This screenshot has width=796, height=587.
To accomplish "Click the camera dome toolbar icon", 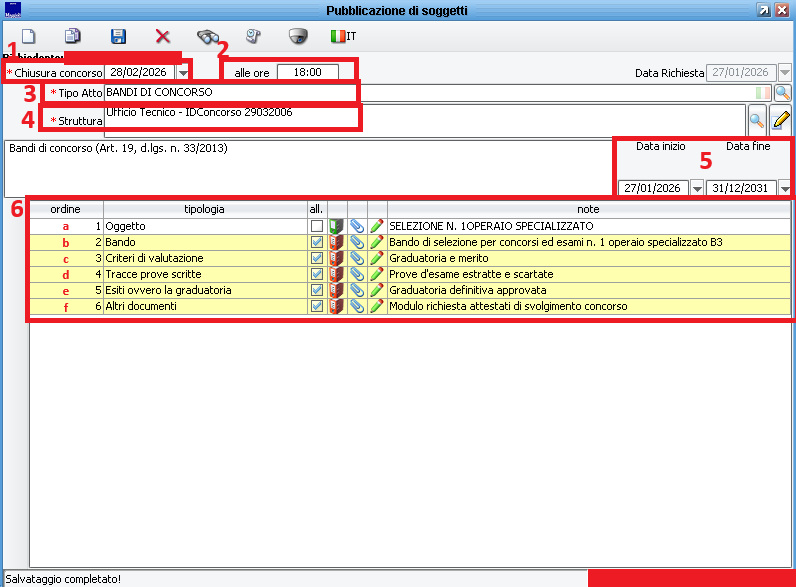I will point(298,36).
